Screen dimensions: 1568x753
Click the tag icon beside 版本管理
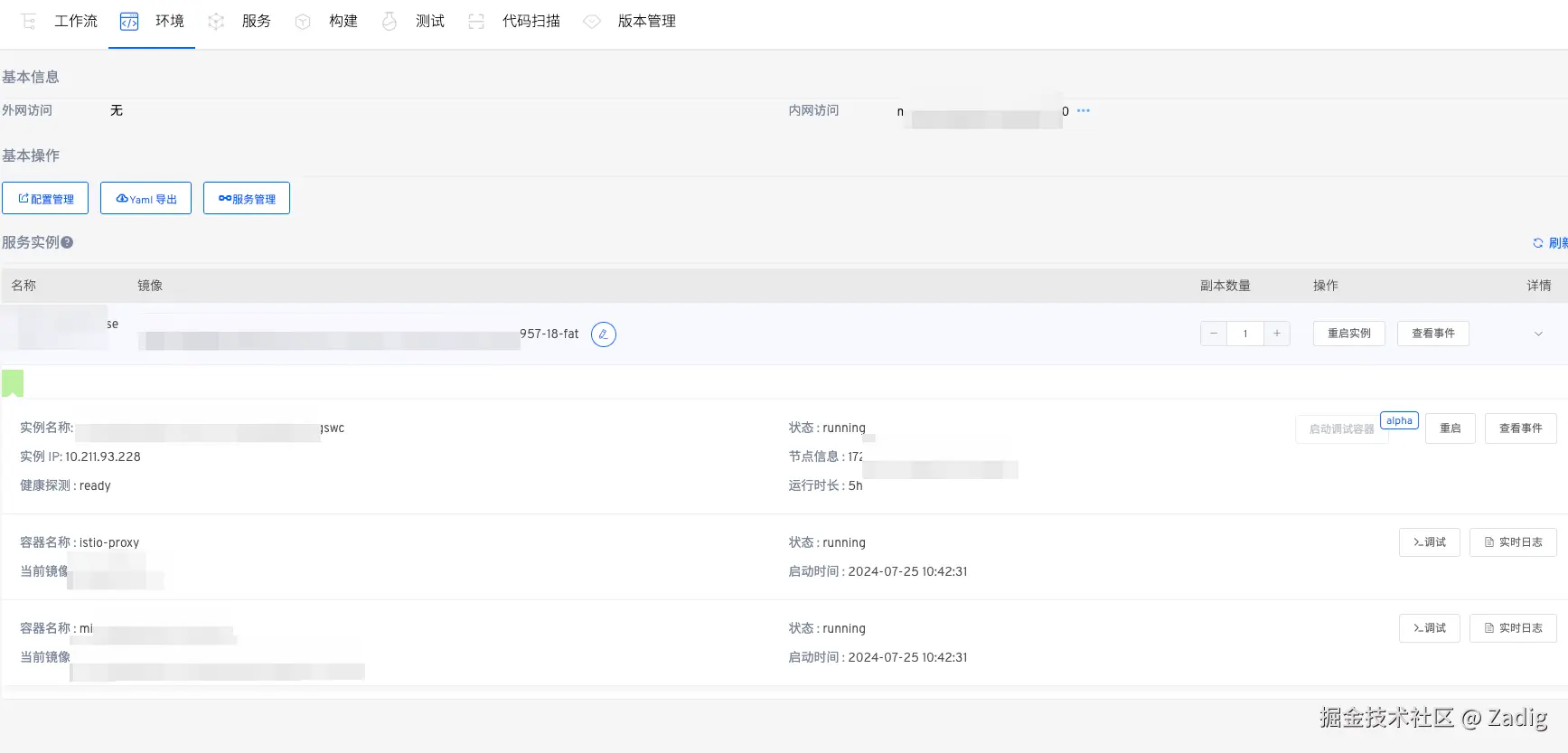592,22
